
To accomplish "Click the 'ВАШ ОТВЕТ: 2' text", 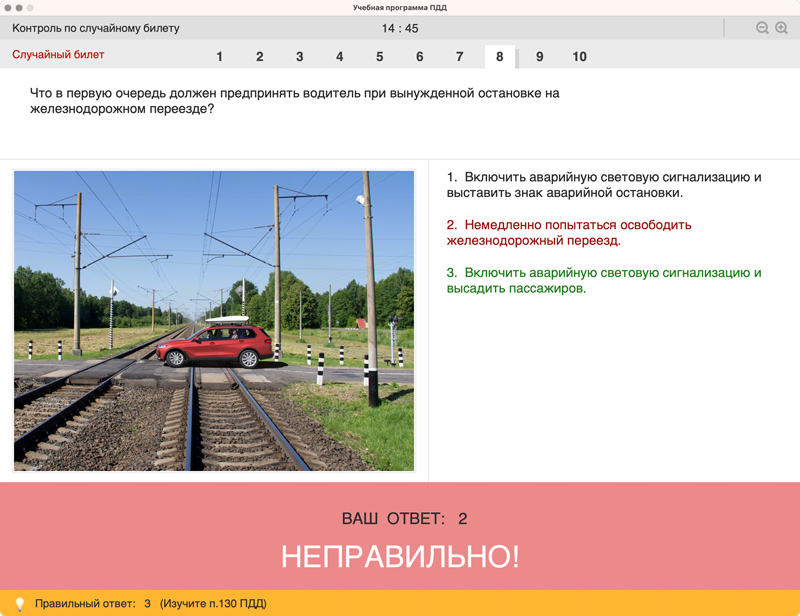I will click(x=405, y=519).
